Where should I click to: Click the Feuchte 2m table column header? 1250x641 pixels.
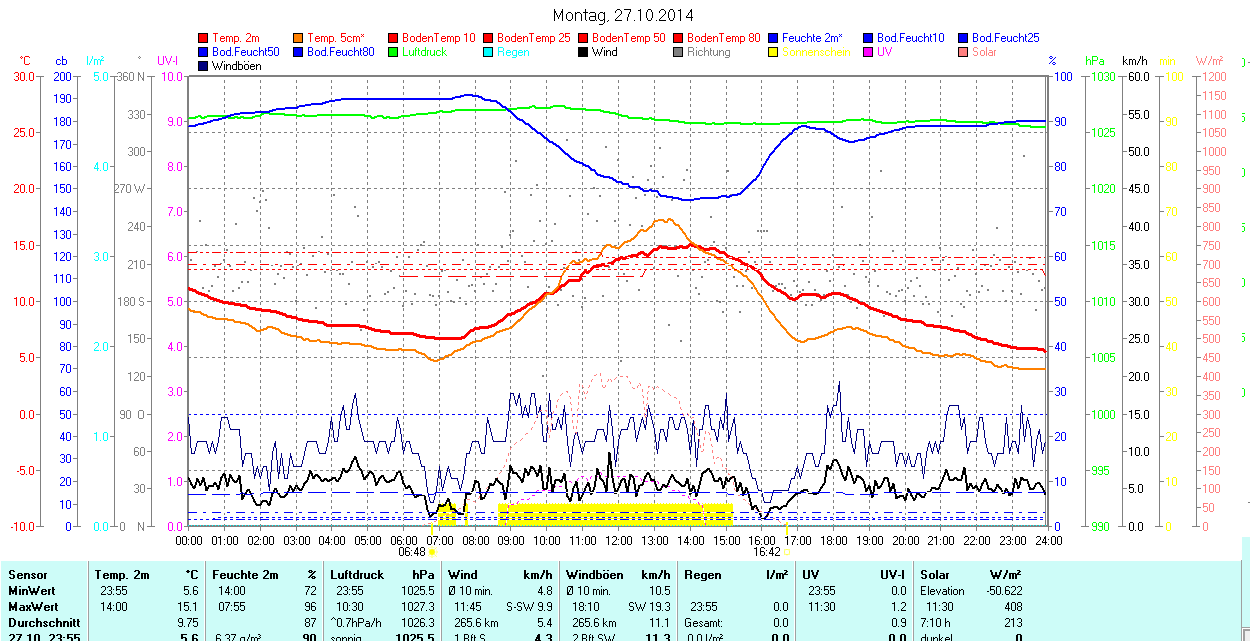243,575
